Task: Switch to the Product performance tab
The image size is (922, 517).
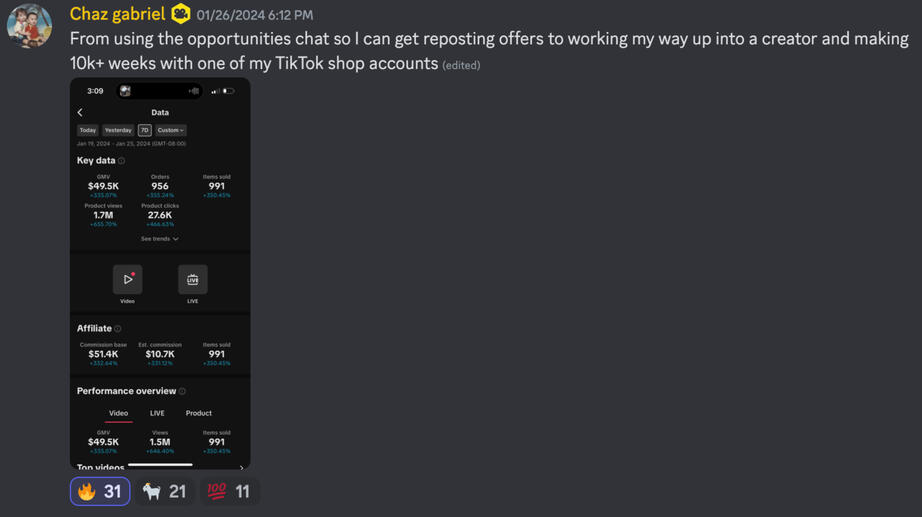Action: click(198, 413)
